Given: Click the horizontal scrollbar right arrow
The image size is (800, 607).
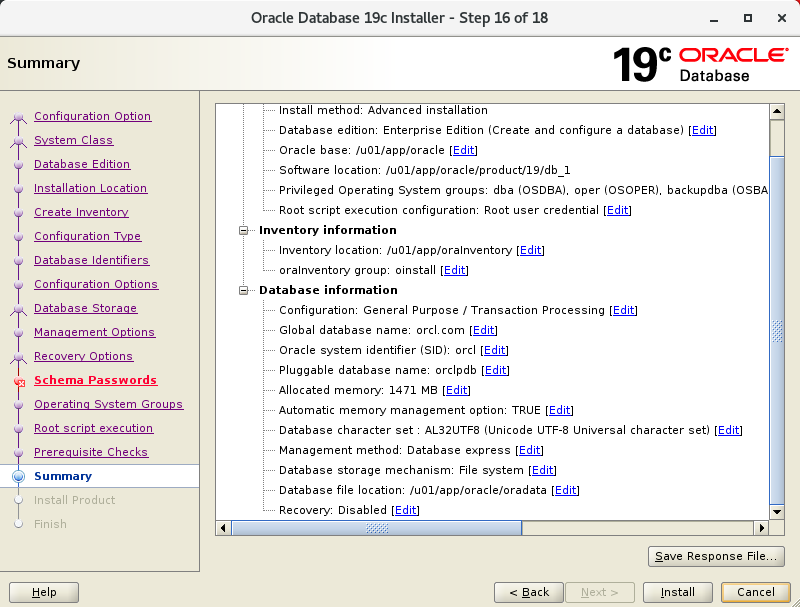Looking at the screenshot, I should (x=761, y=528).
